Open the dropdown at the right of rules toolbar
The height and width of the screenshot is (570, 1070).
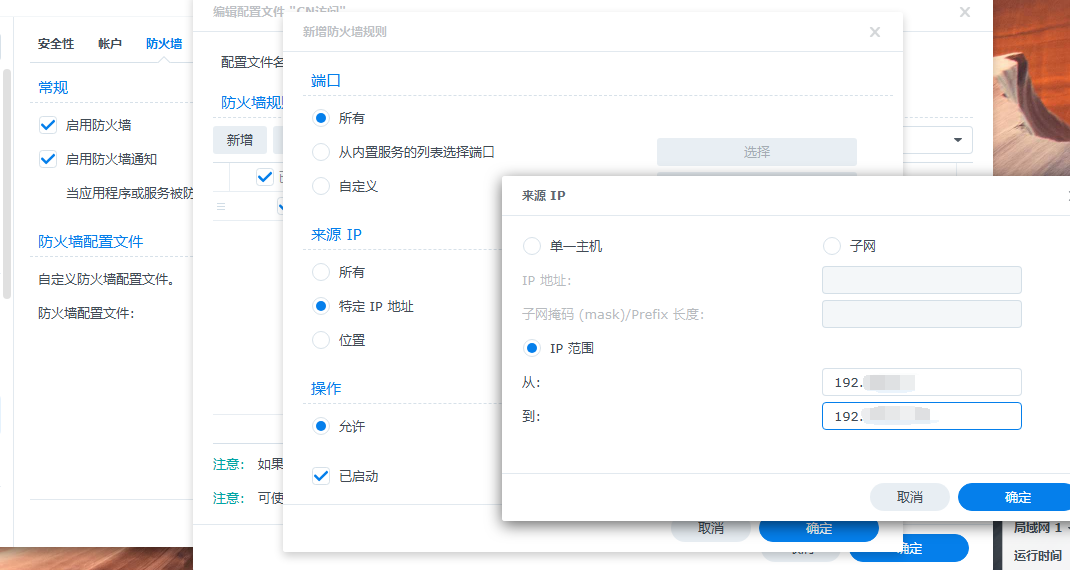(x=957, y=140)
